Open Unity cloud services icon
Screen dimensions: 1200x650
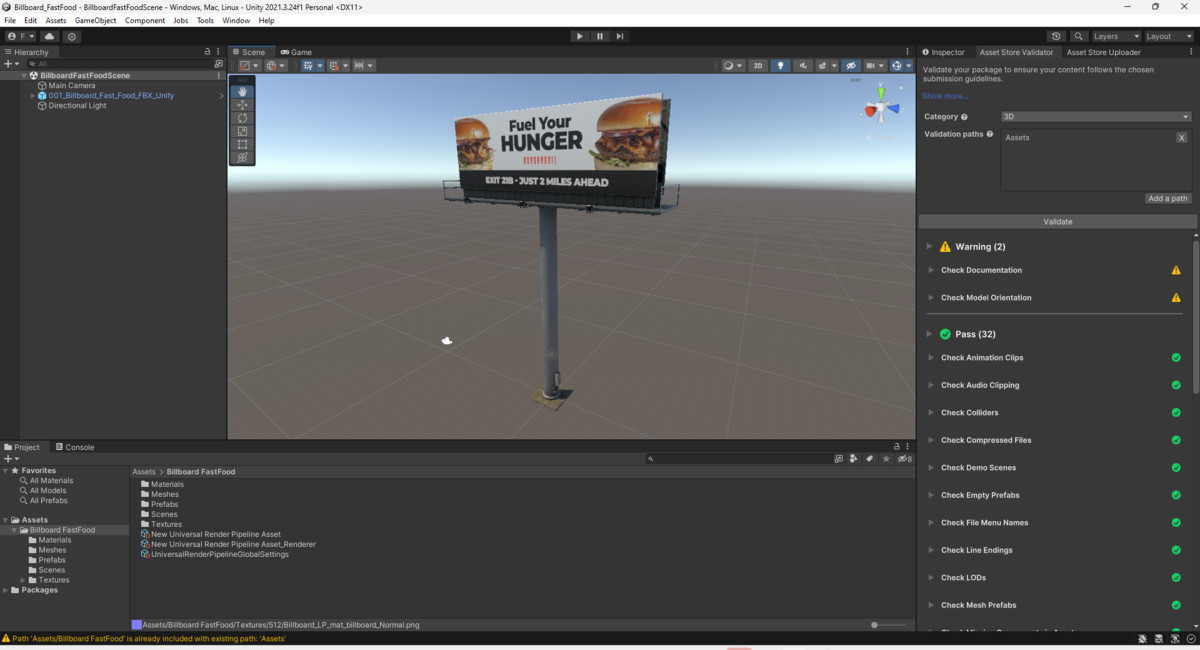(x=49, y=36)
